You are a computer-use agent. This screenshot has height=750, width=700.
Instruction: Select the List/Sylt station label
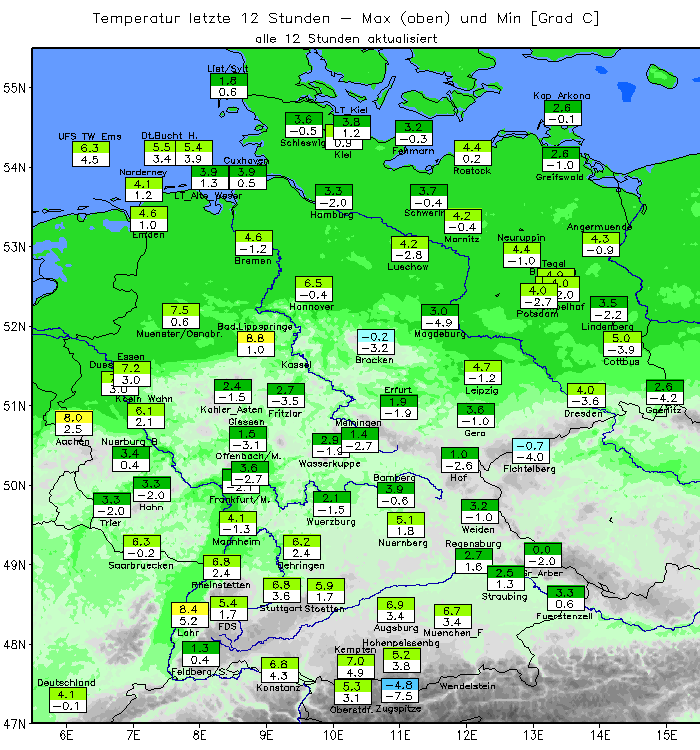point(228,68)
